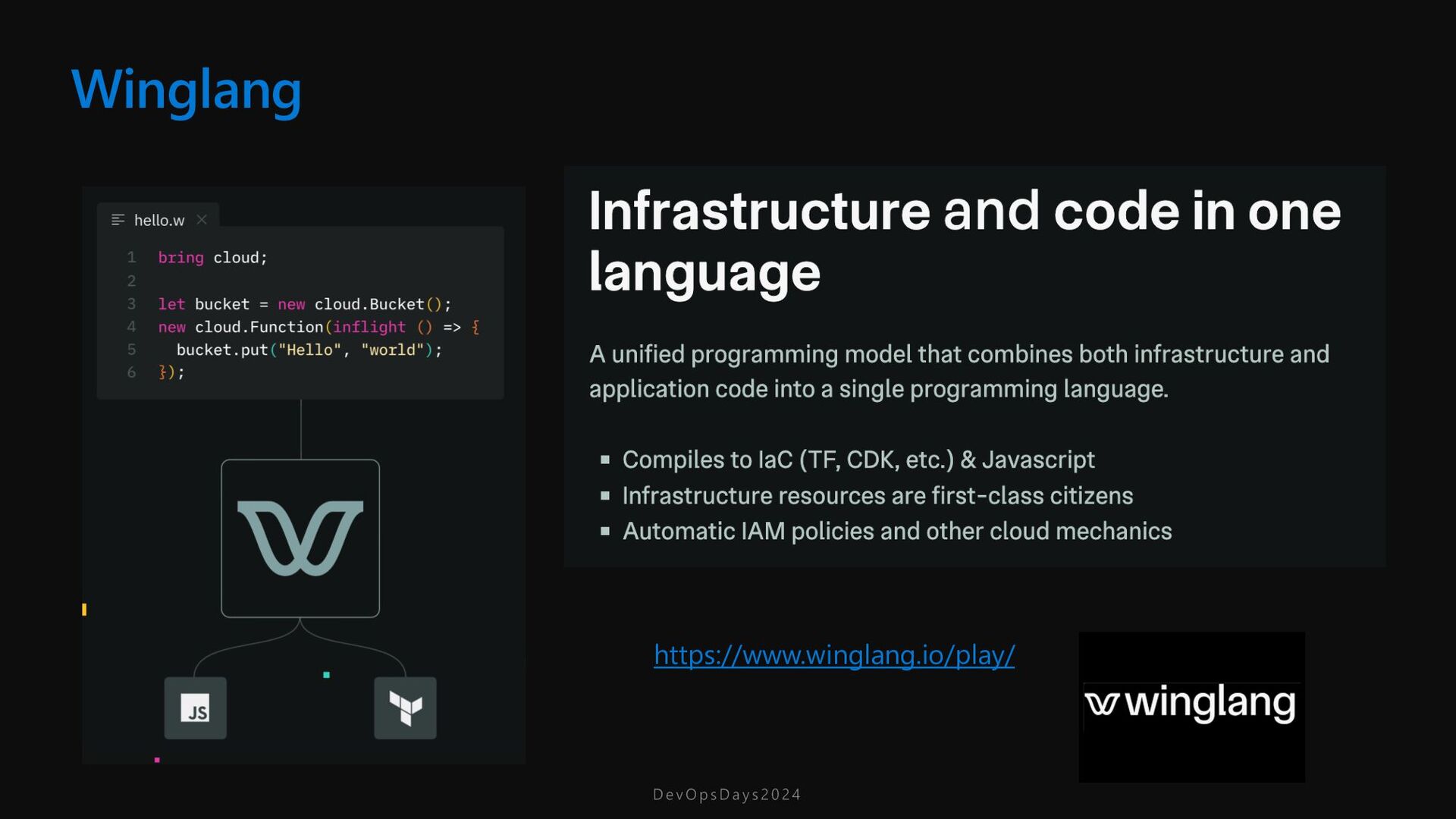Viewport: 1456px width, 819px height.
Task: Click bullet 'Compiles to IaC (TF, CDK, etc.) & Javascript'
Action: click(858, 460)
